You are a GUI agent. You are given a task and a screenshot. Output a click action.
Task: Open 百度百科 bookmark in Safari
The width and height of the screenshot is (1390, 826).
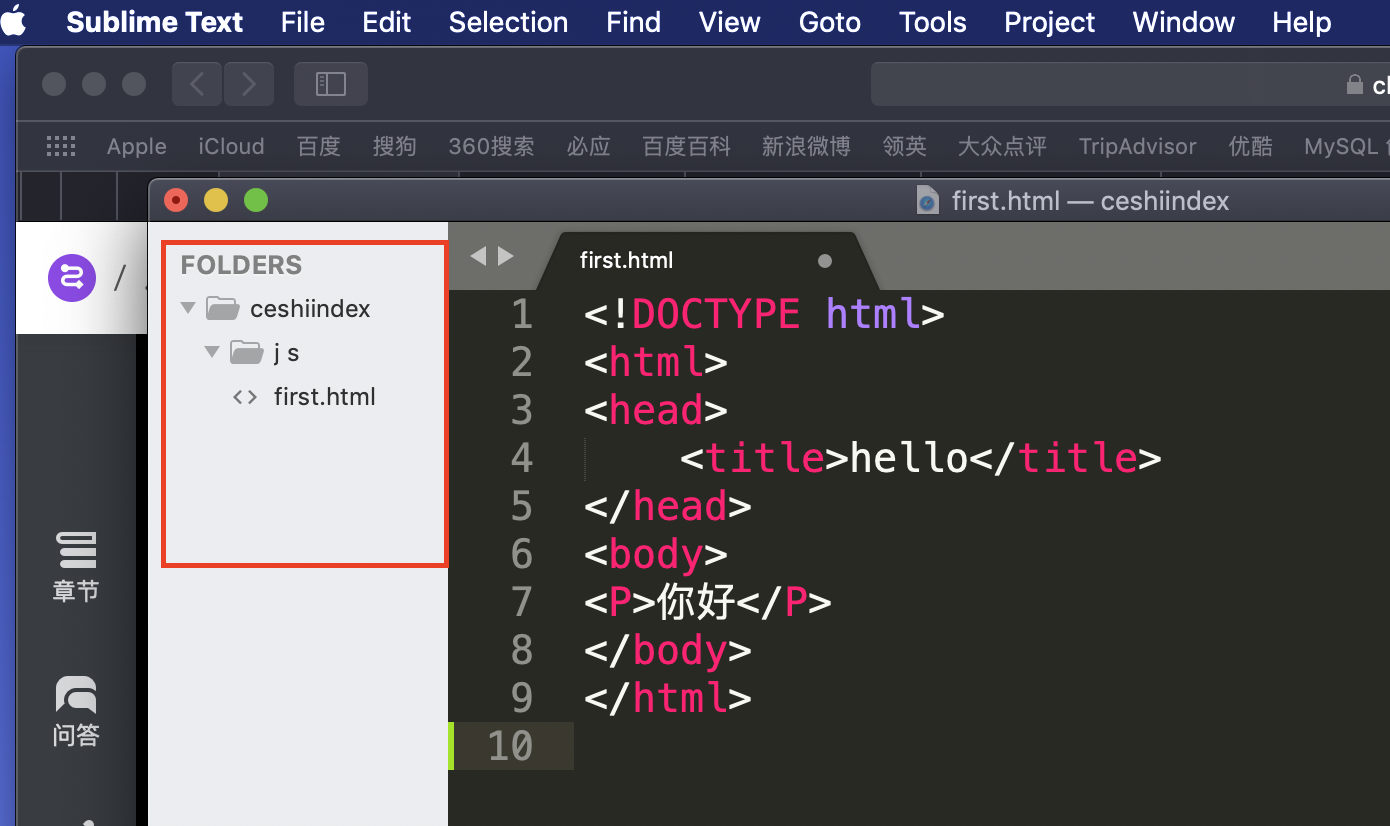point(686,146)
